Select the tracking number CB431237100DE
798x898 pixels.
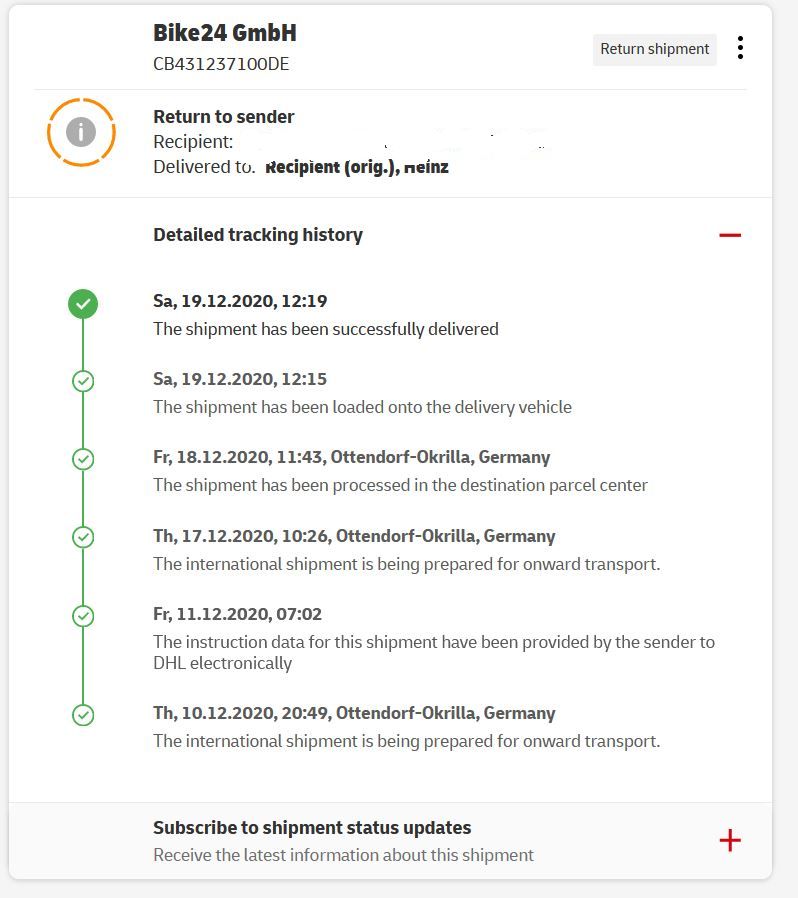pyautogui.click(x=221, y=64)
